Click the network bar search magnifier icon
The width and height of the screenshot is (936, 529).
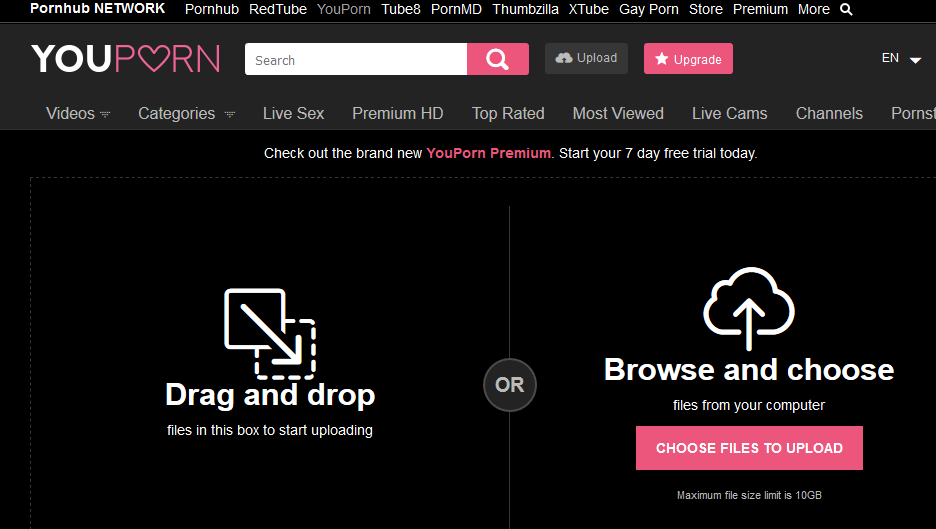[846, 10]
